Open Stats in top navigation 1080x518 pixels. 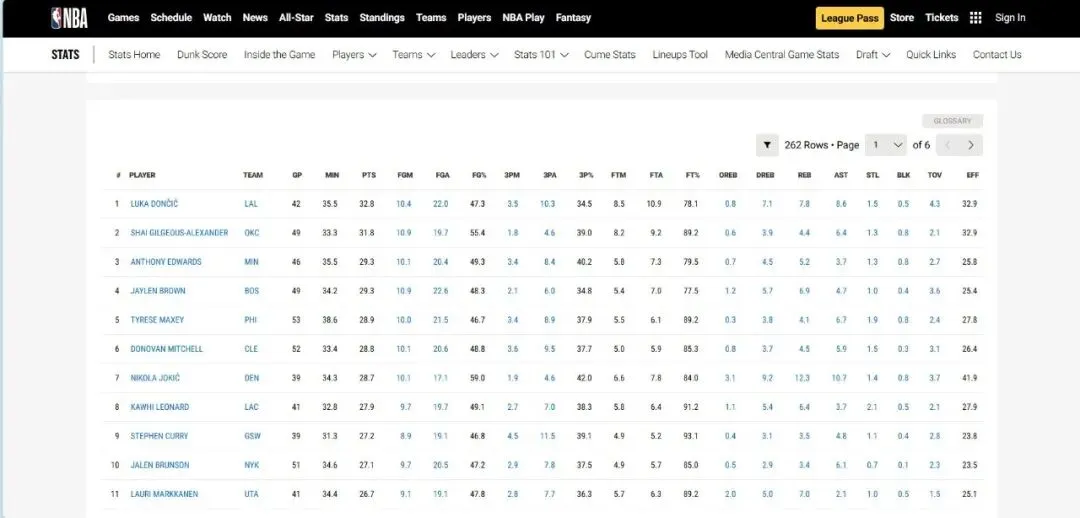pyautogui.click(x=336, y=18)
